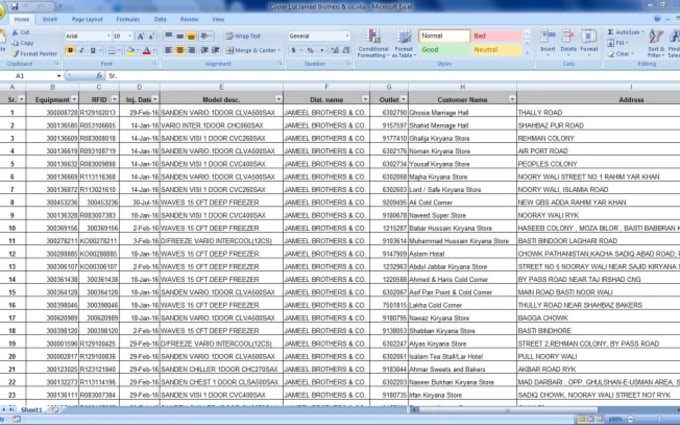Increase font size with Grow Font icon
This screenshot has height=425, width=680.
pos(141,36)
